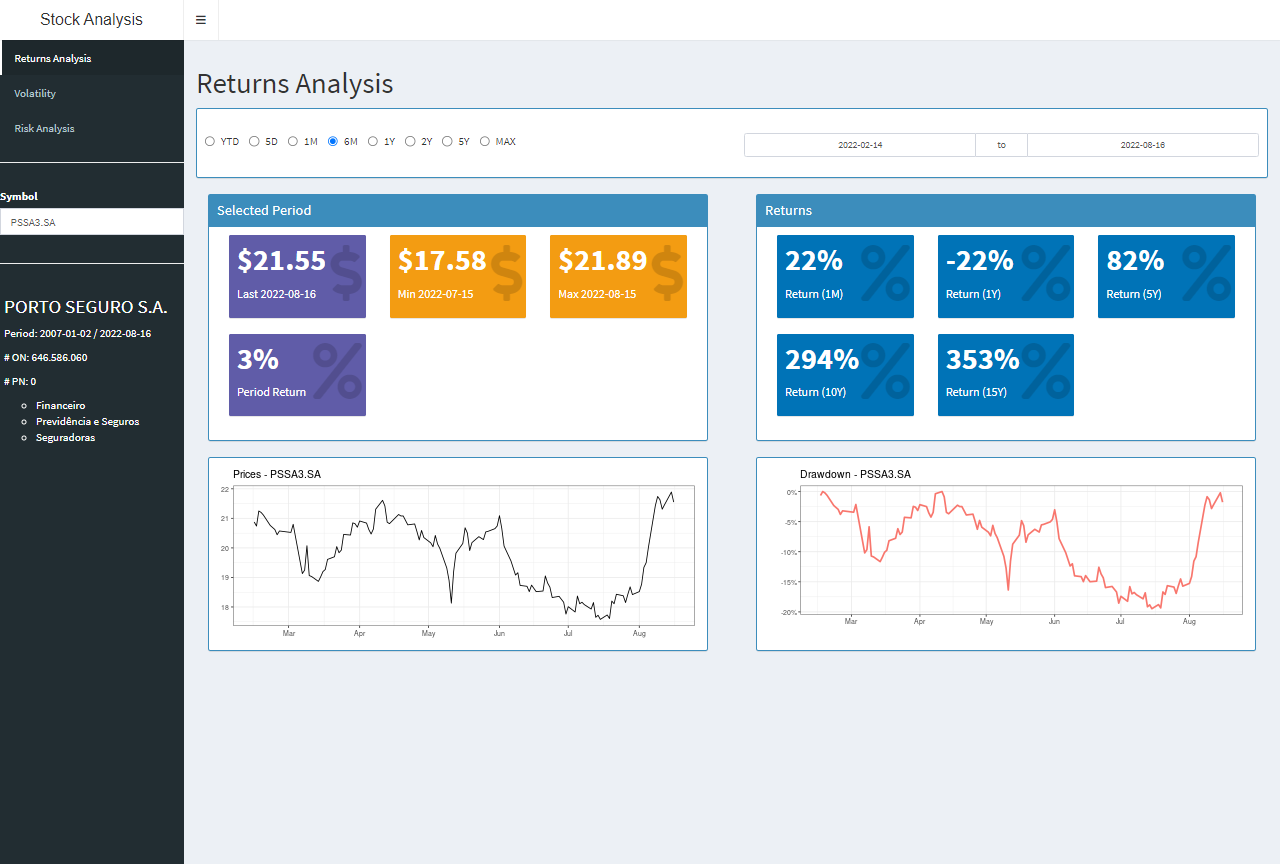Click the percent icon on Return (1M) box
This screenshot has height=864, width=1280.
[x=886, y=272]
